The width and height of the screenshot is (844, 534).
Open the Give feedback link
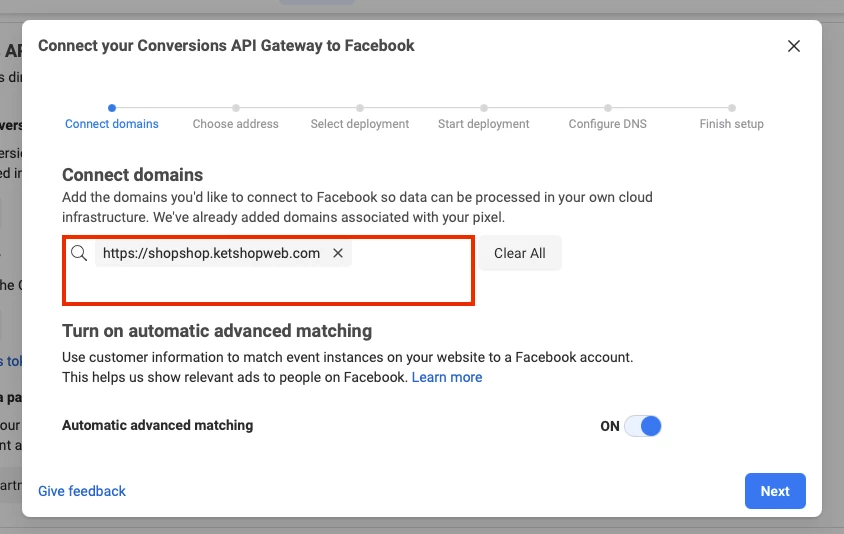pos(82,491)
